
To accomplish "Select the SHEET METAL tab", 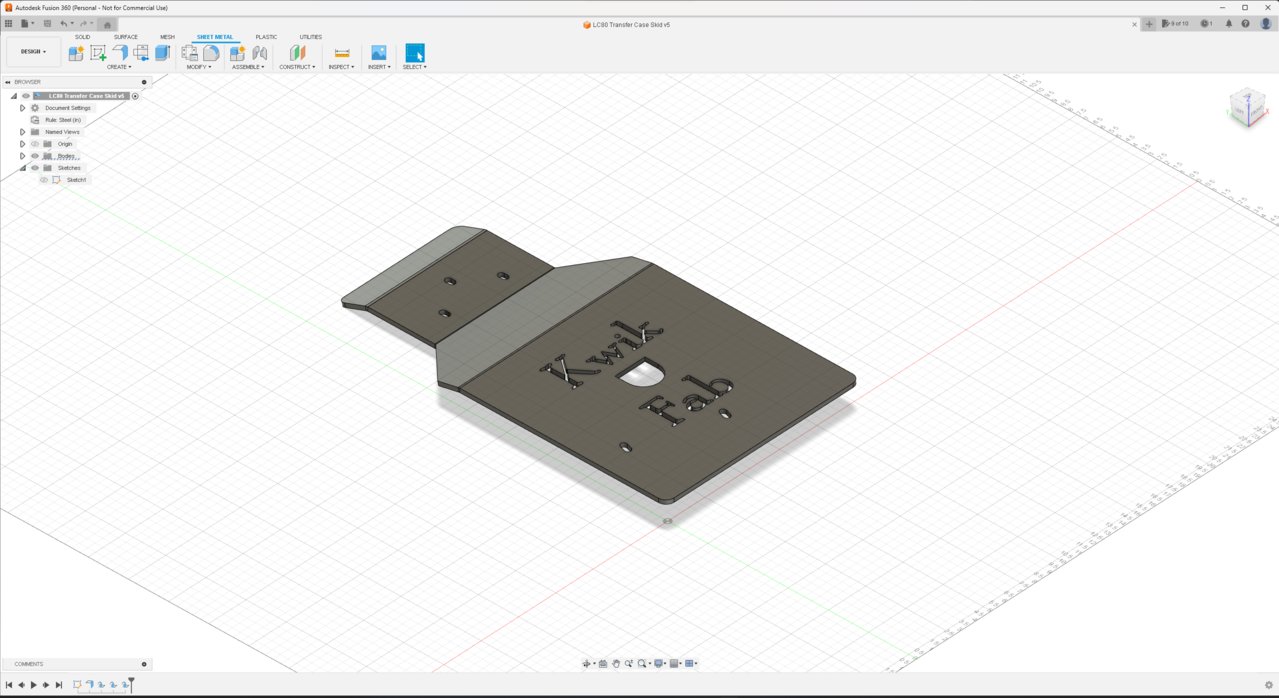I will coord(215,37).
